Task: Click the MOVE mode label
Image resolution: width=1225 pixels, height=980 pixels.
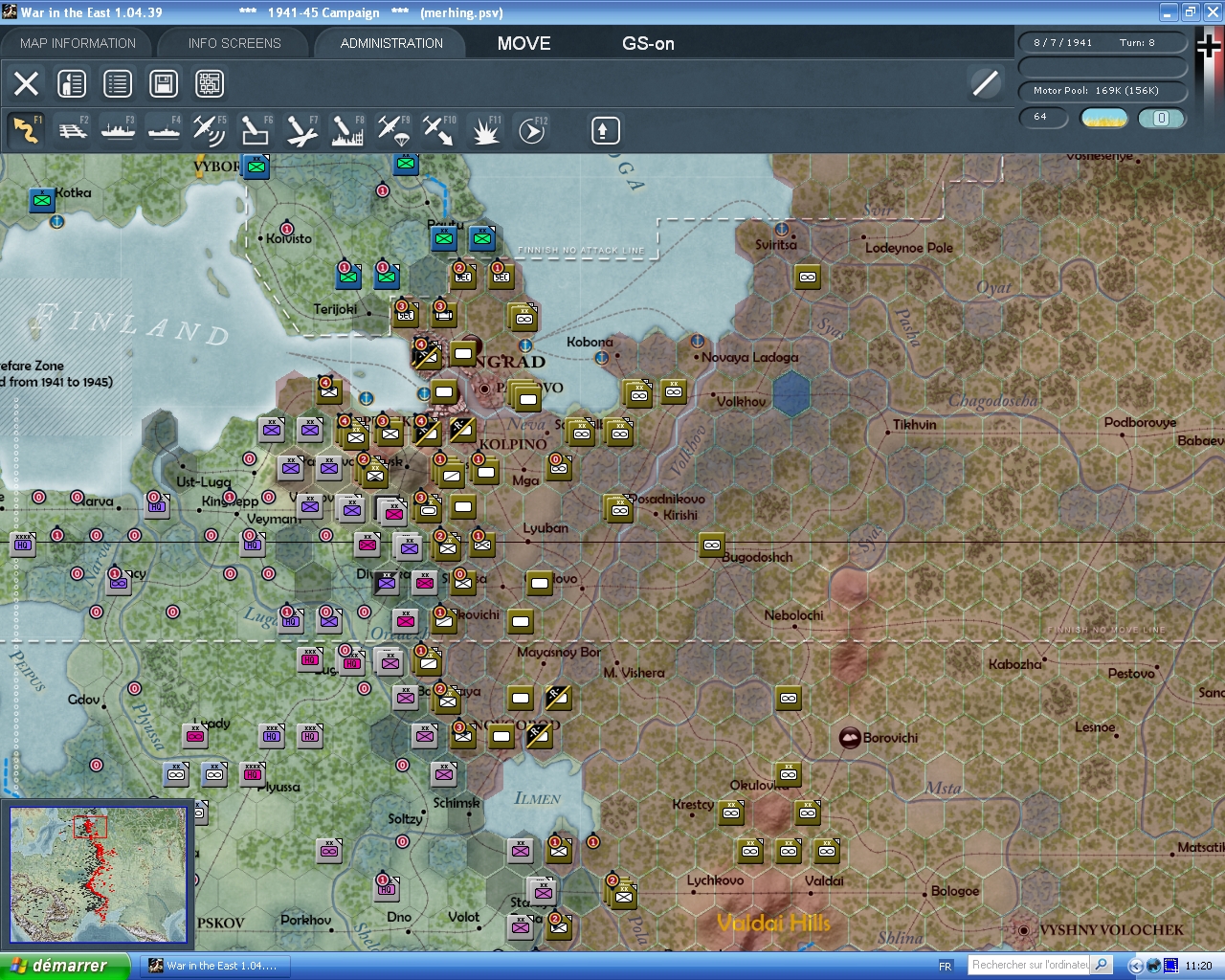Action: 524,43
